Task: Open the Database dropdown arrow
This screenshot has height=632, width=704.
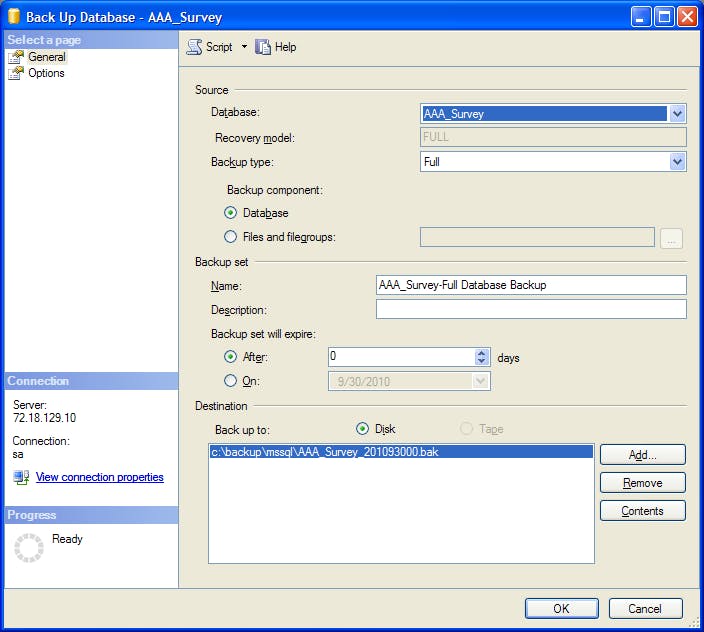Action: (x=678, y=114)
